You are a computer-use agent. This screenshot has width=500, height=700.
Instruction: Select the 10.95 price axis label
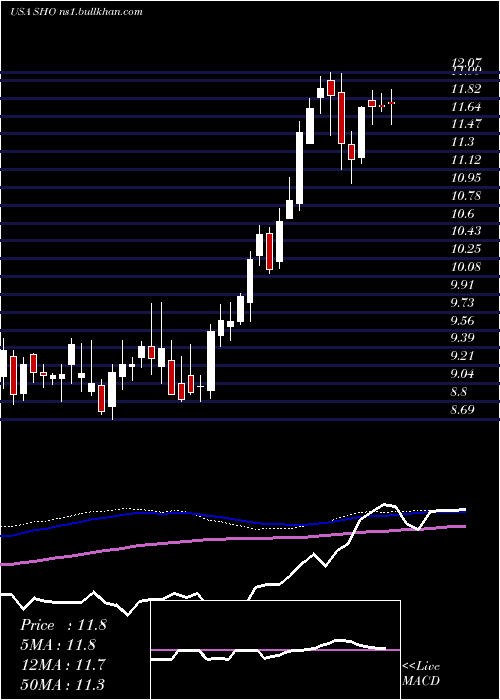pos(466,178)
